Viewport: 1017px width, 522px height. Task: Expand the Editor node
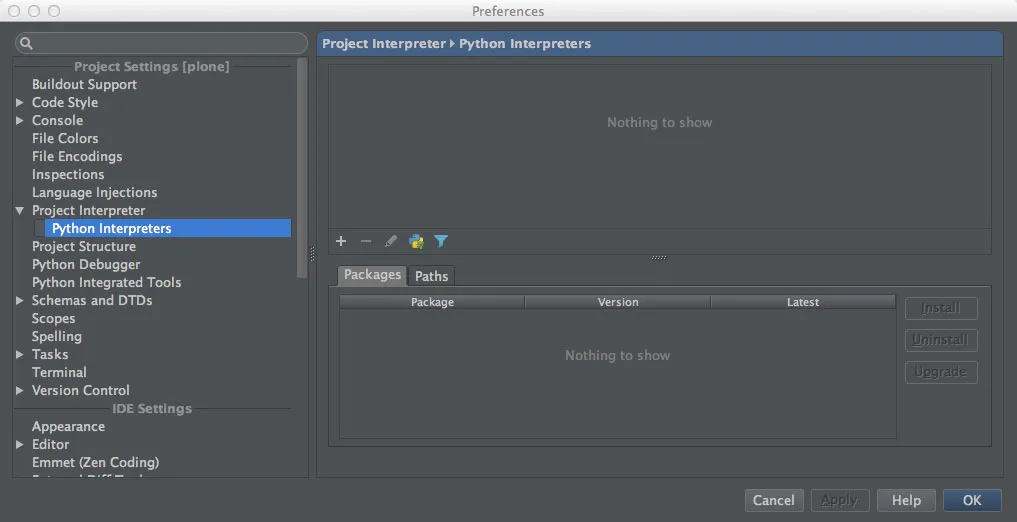click(x=19, y=445)
